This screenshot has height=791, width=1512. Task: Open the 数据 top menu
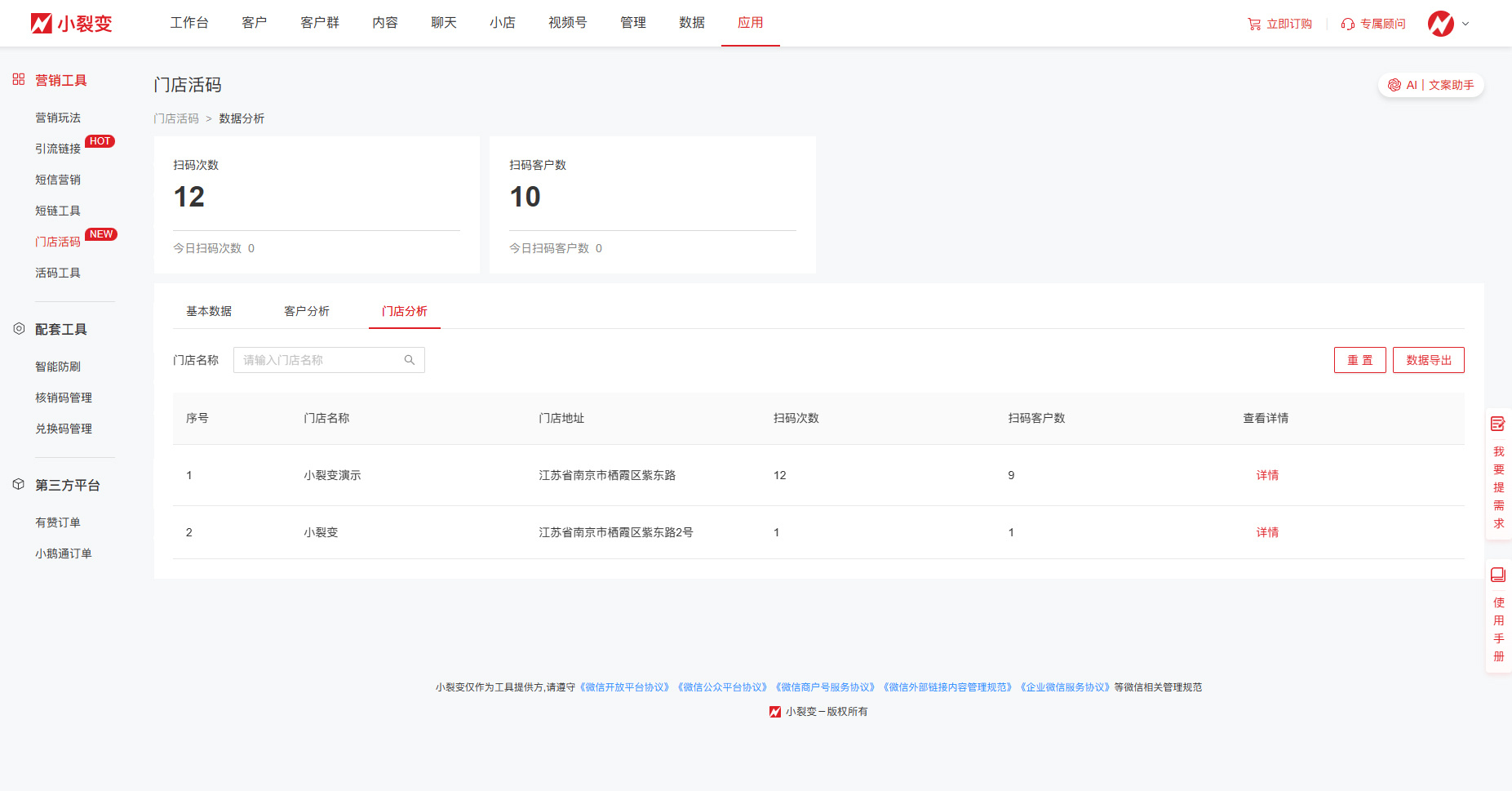coord(691,23)
